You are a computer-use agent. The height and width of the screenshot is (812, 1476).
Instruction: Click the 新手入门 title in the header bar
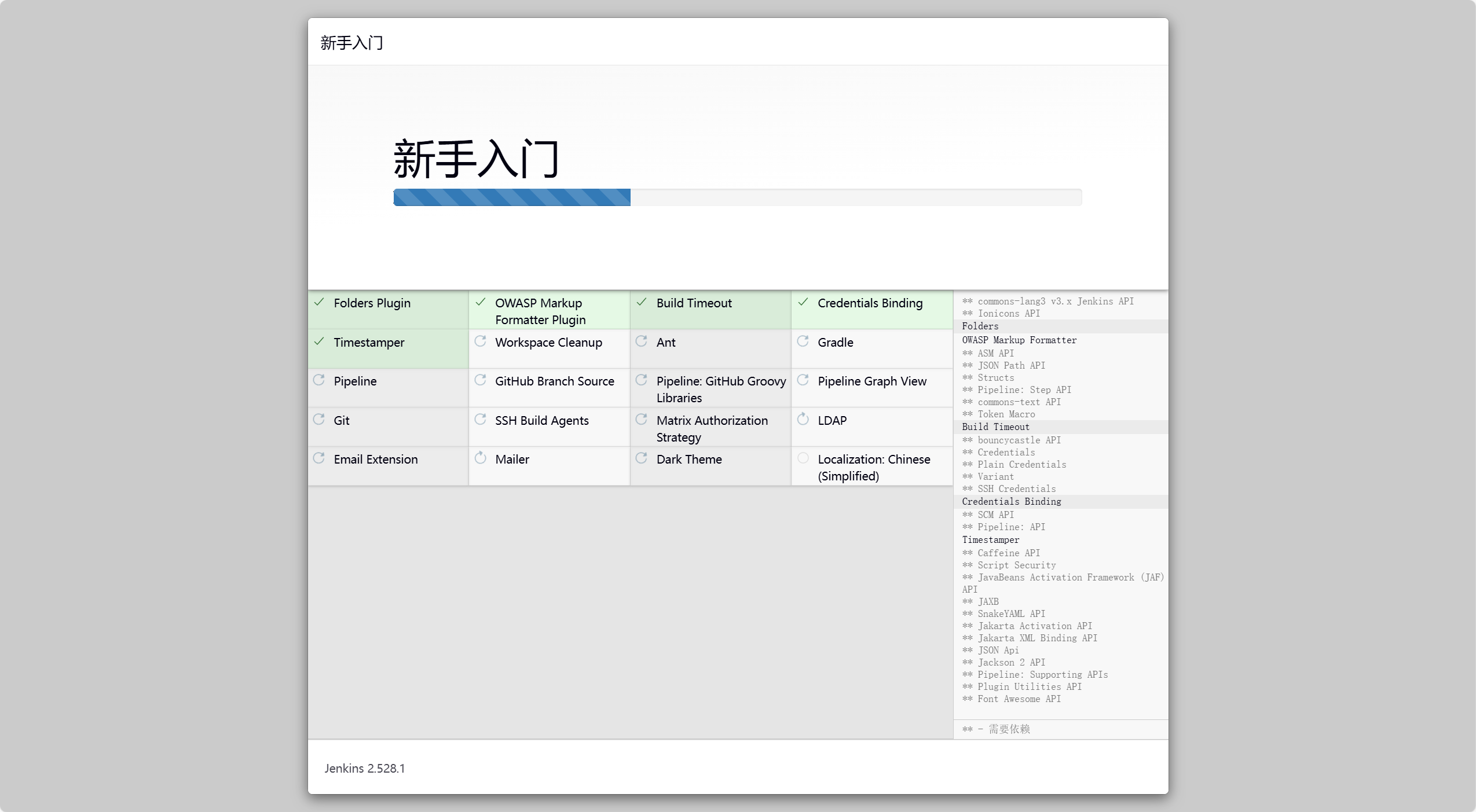point(351,43)
